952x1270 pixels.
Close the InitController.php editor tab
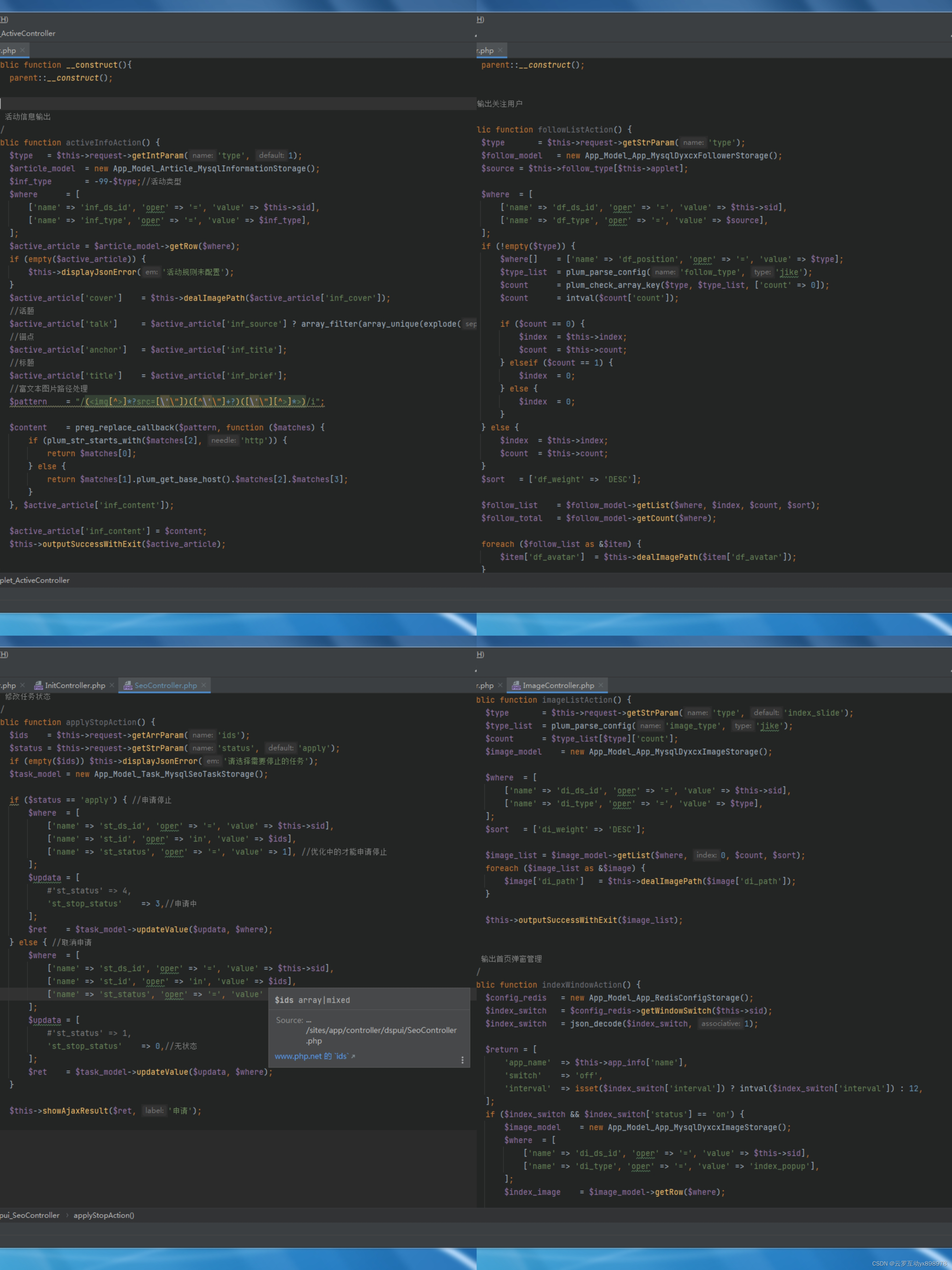(x=112, y=685)
